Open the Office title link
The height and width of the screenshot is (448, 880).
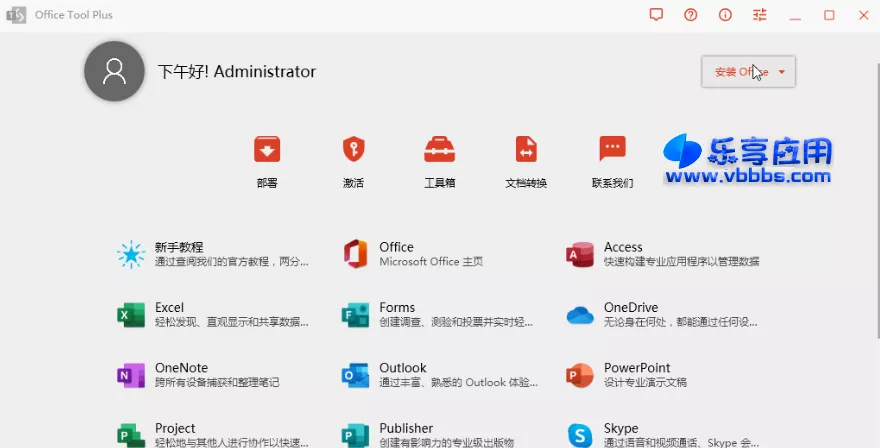pyautogui.click(x=396, y=247)
